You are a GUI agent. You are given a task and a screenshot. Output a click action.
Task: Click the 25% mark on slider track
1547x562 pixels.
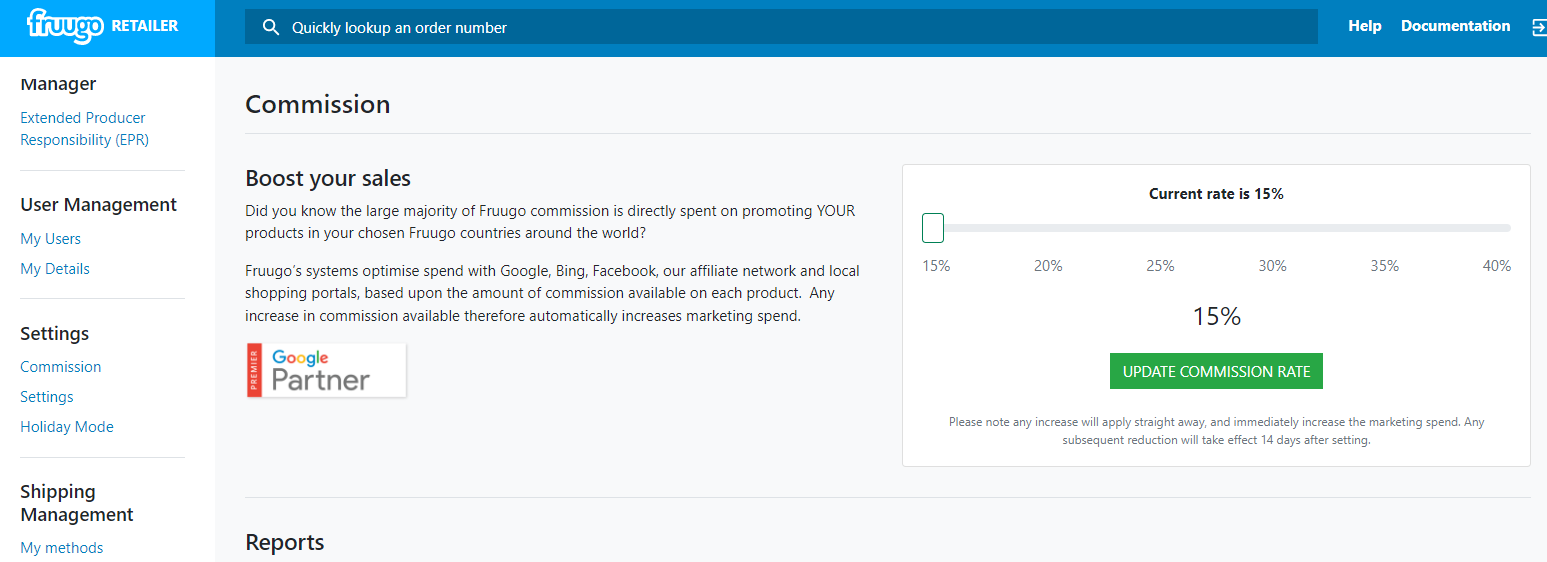point(1161,228)
